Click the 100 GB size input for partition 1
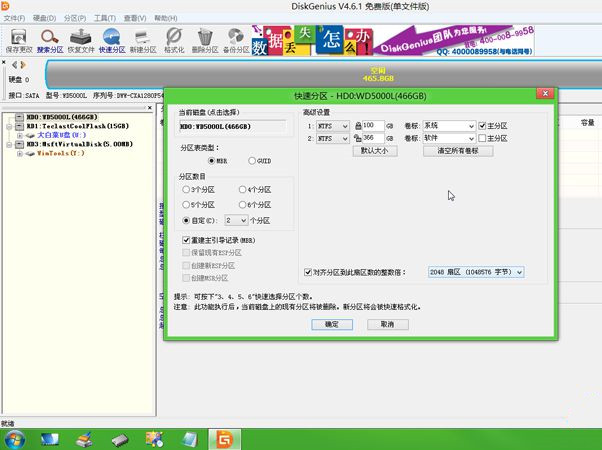 [373, 126]
